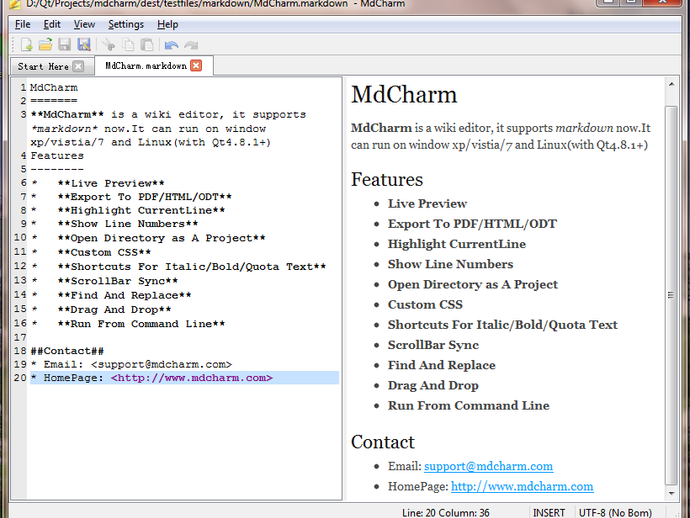Open the http://www.mdcharm.com homepage link
Image resolution: width=690 pixels, height=518 pixels.
pyautogui.click(x=522, y=486)
